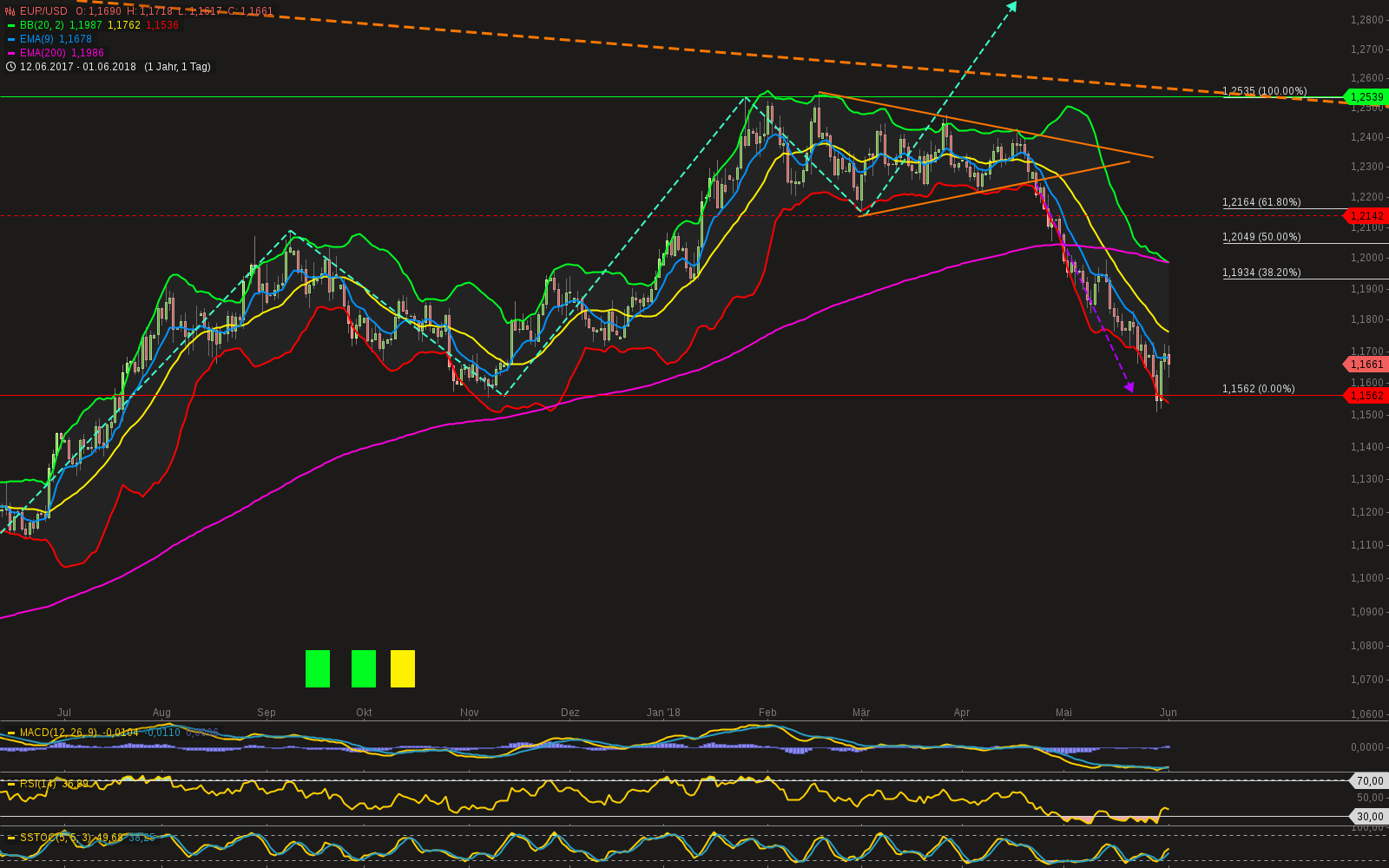The width and height of the screenshot is (1389, 868).
Task: Select the Jun label on the time axis
Action: coord(1168,712)
